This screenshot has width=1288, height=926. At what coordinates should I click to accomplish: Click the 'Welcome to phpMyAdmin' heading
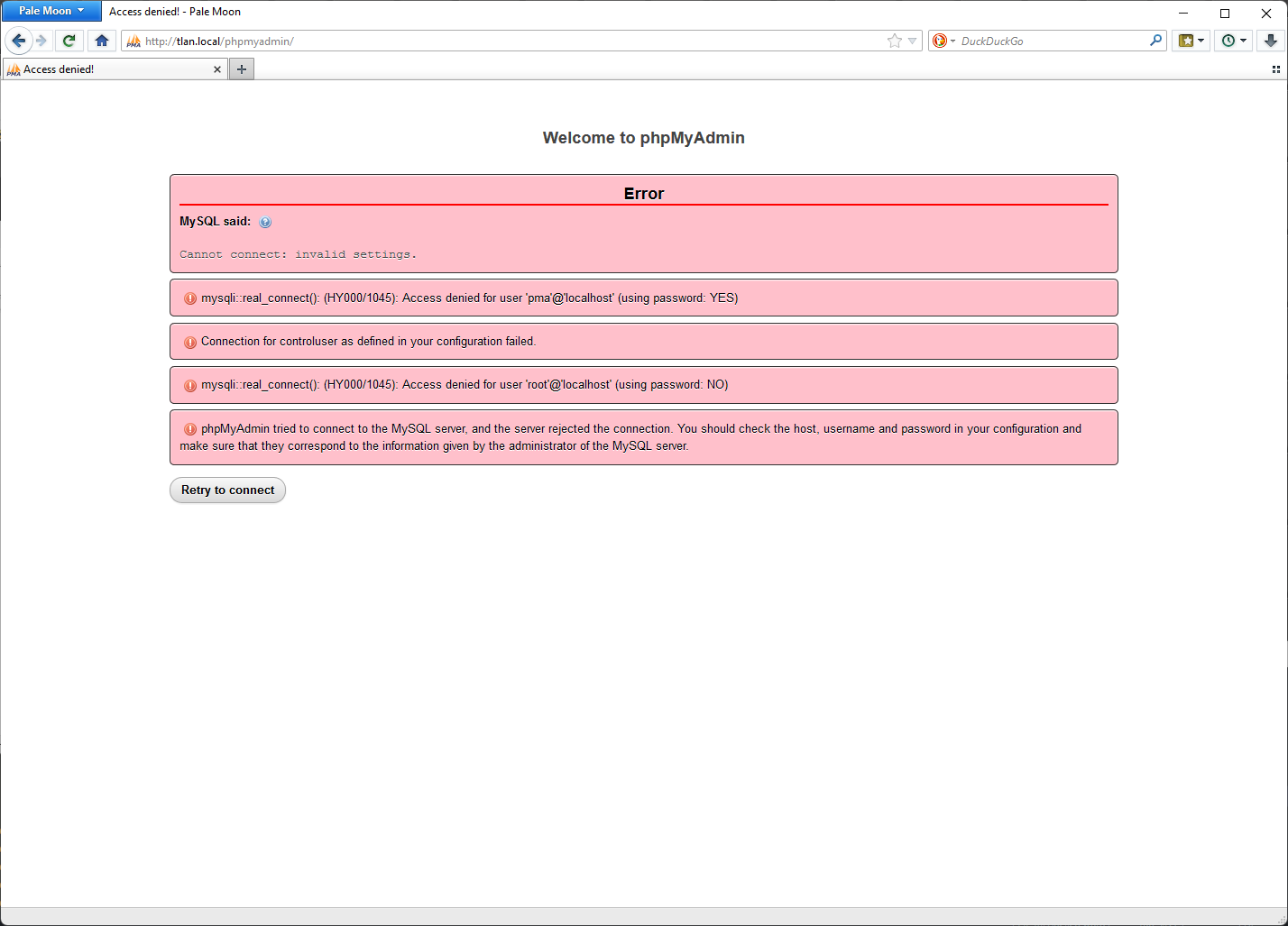coord(644,138)
